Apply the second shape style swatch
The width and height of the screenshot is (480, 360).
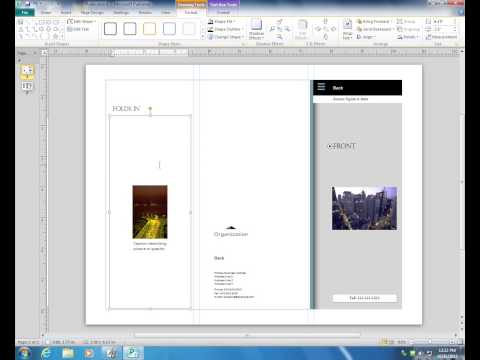[x=130, y=29]
